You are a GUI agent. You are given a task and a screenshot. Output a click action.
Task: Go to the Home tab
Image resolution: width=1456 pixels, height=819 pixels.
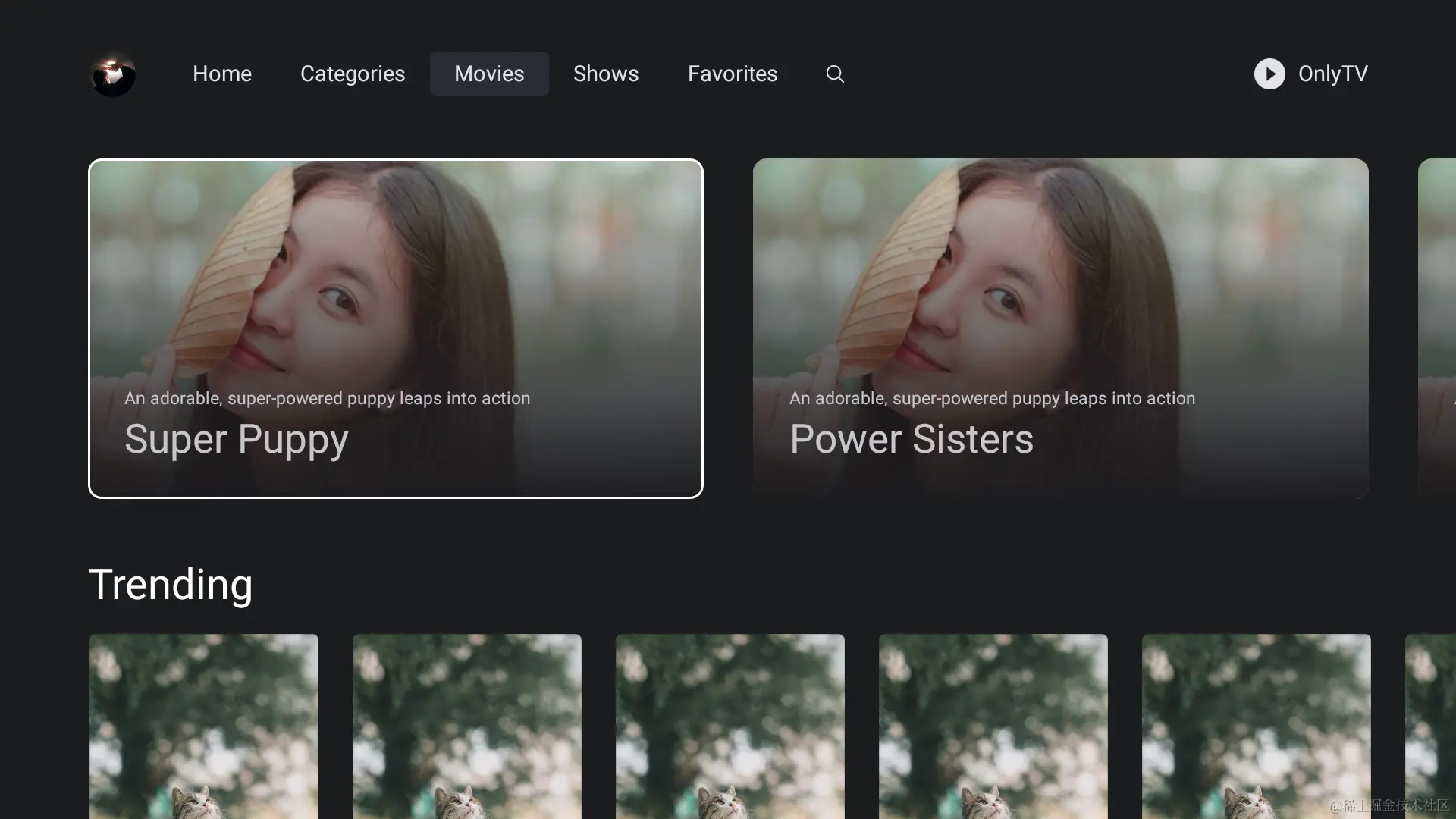point(221,74)
